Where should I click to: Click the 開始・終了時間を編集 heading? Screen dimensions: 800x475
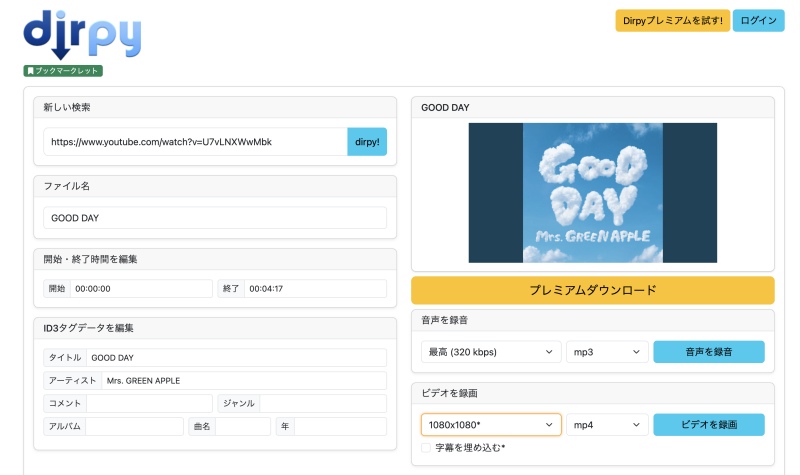point(90,259)
